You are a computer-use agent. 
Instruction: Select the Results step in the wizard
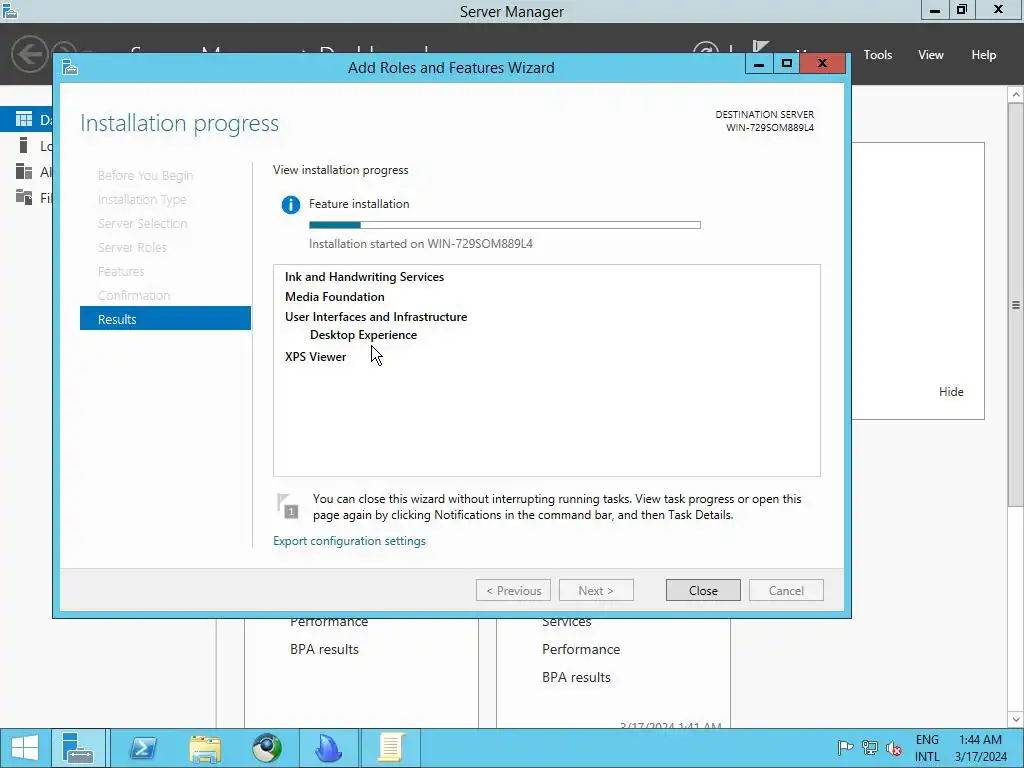click(x=165, y=319)
